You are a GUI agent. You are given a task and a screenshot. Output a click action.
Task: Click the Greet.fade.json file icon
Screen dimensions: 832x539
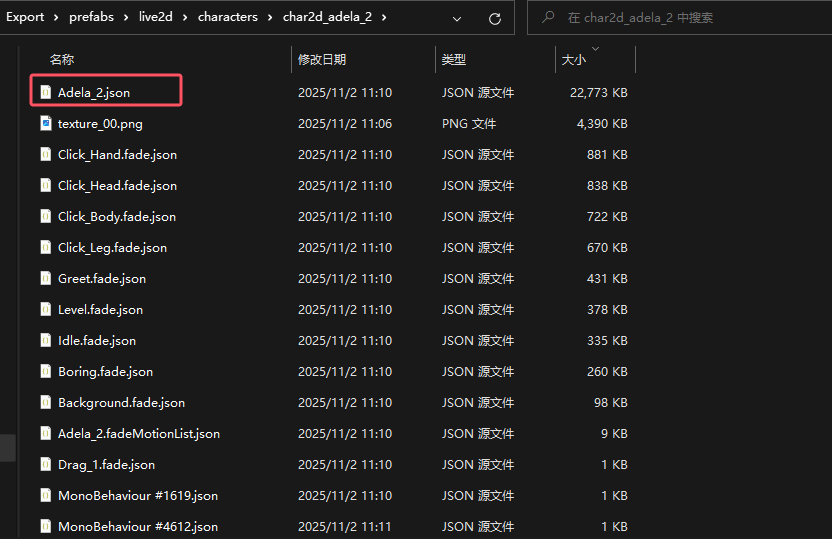click(46, 279)
